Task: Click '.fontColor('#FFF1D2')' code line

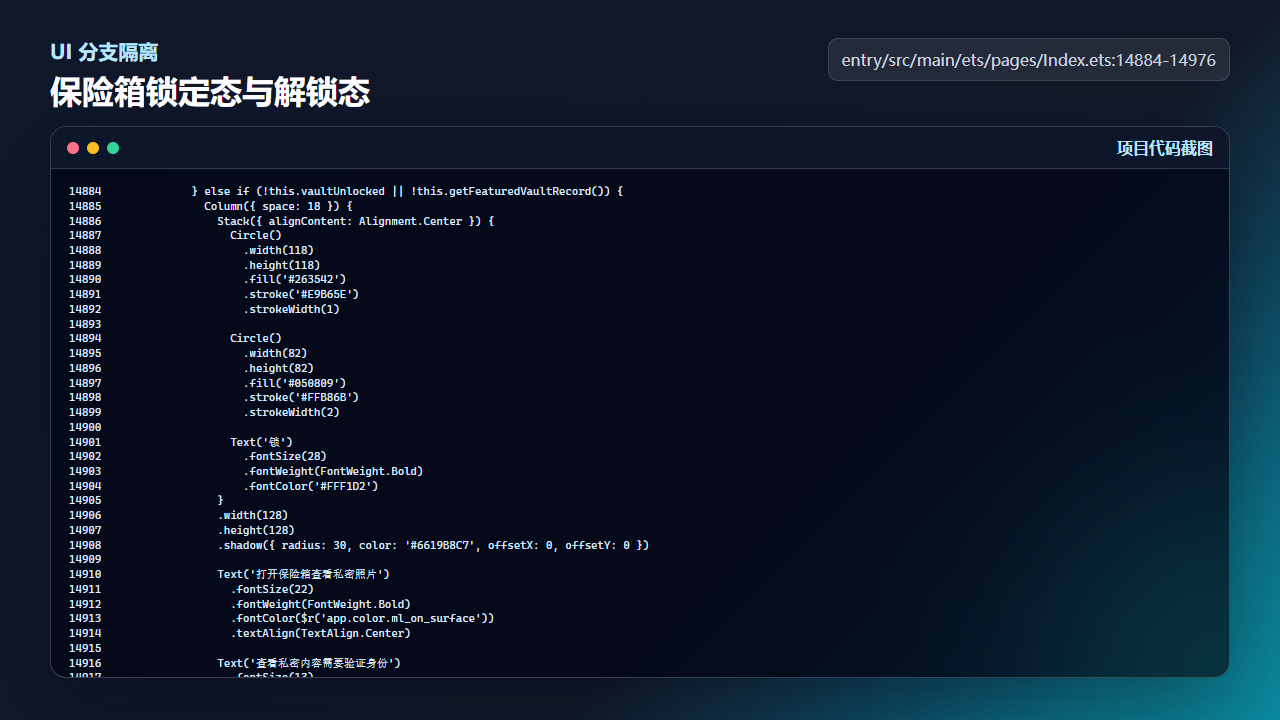Action: (311, 486)
